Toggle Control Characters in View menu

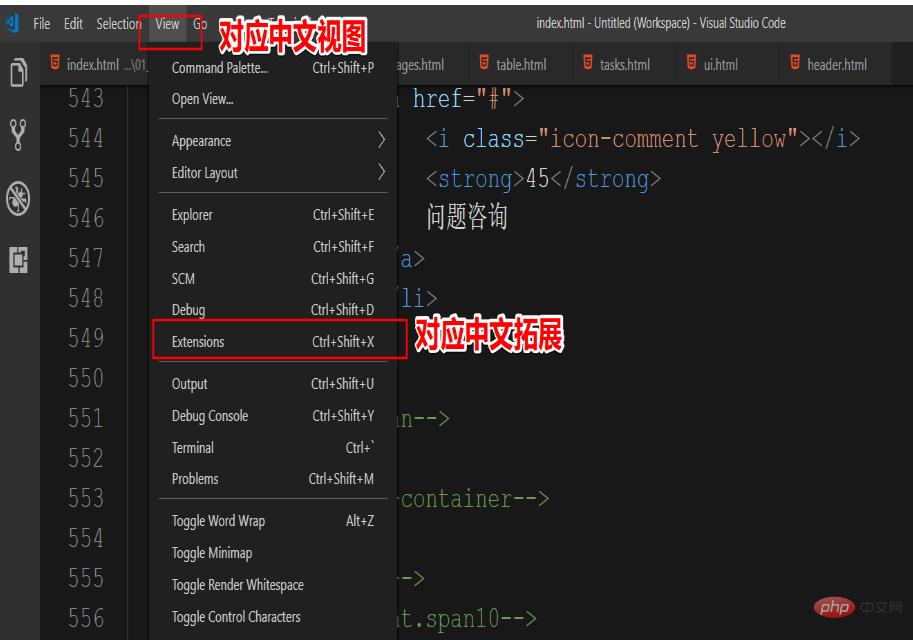tap(236, 617)
